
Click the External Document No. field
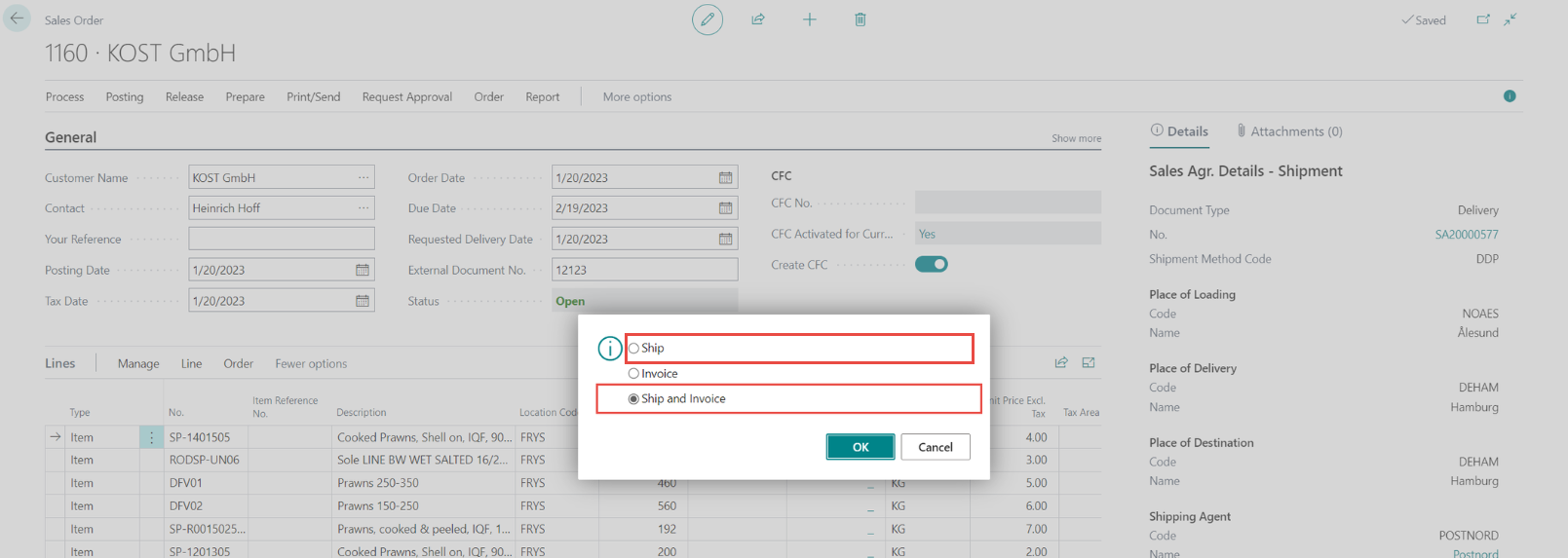(643, 270)
